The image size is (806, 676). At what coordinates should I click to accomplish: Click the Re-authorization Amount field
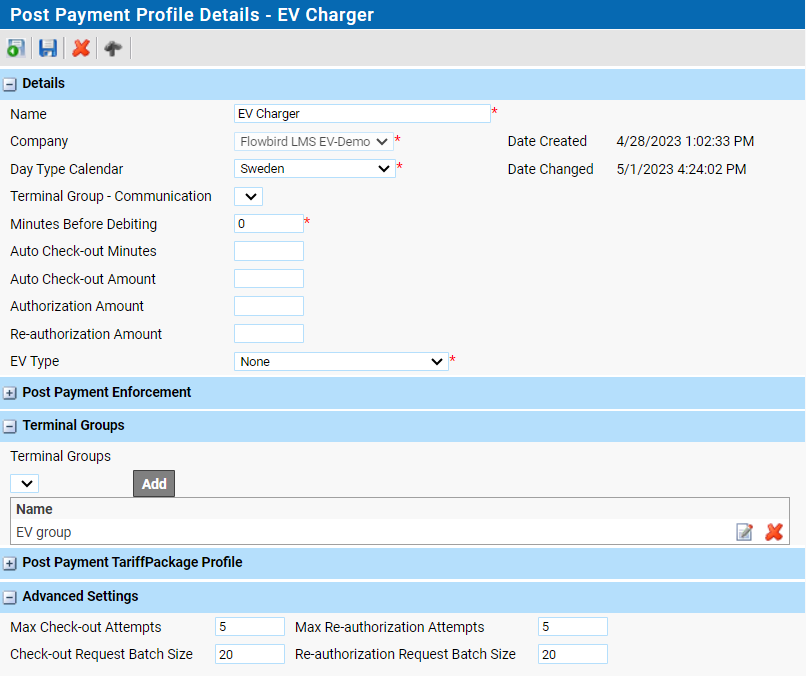click(269, 334)
